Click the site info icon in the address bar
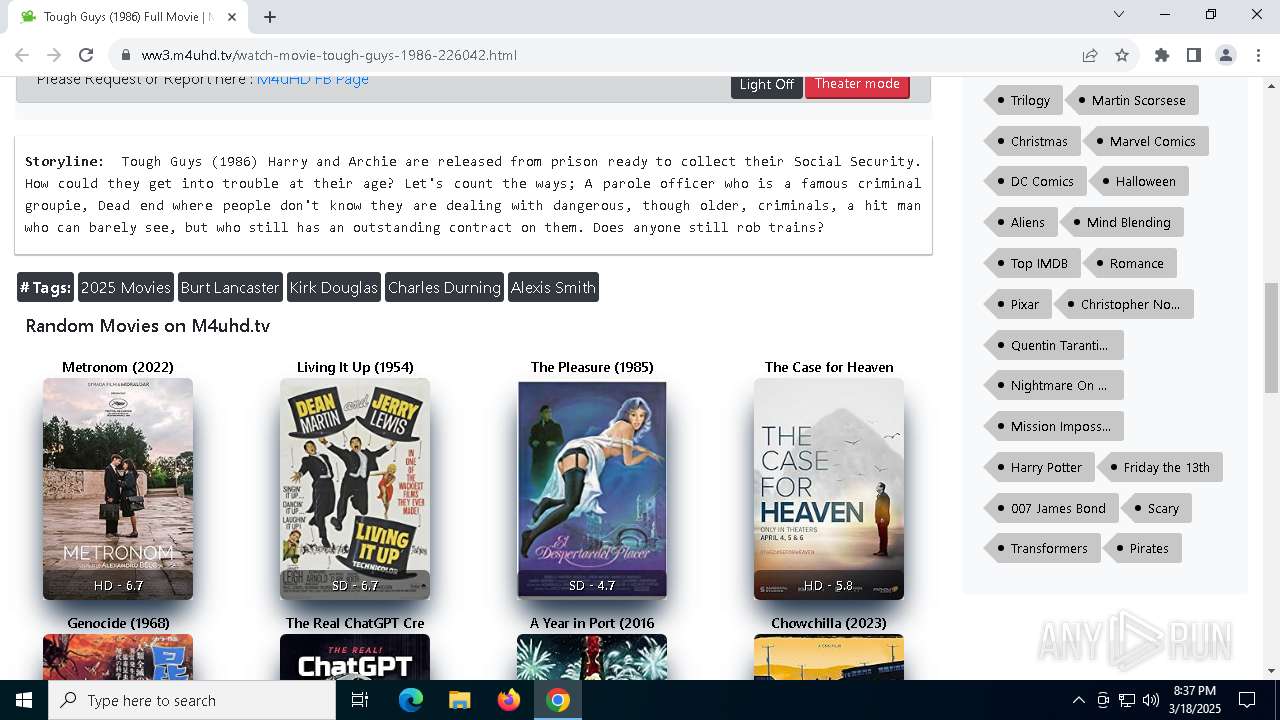 [x=125, y=55]
